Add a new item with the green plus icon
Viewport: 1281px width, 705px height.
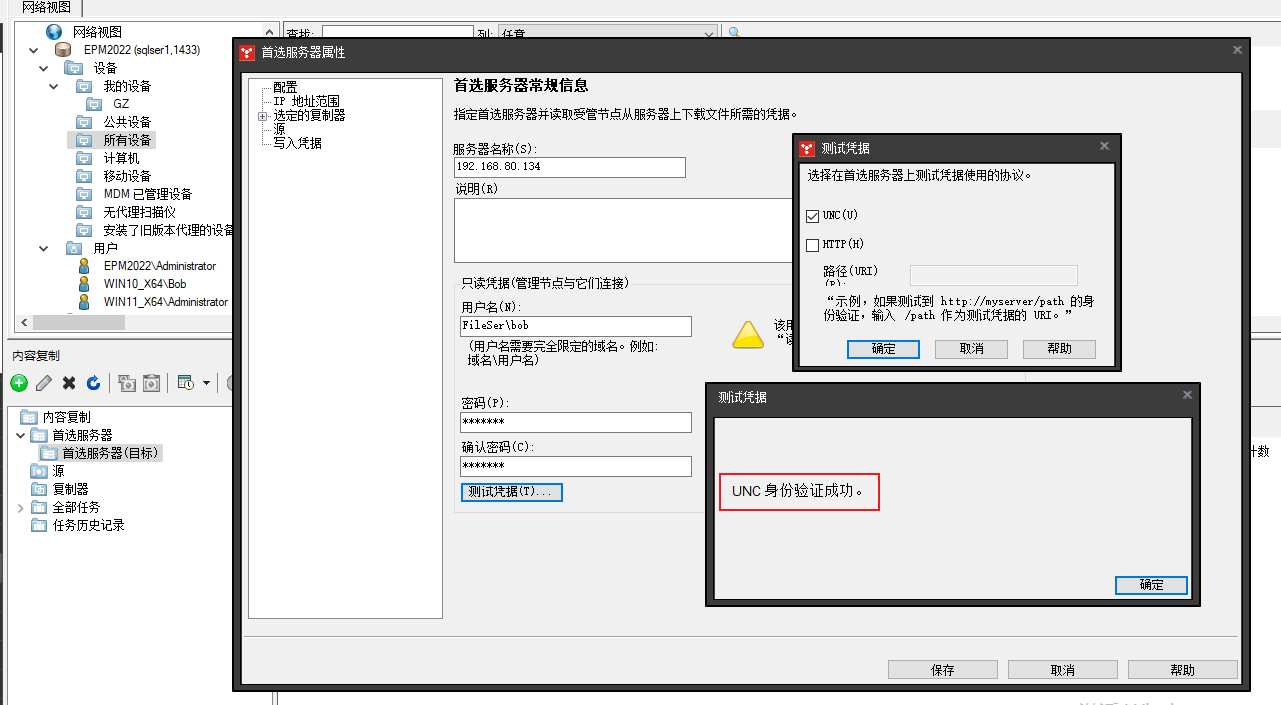tap(18, 383)
